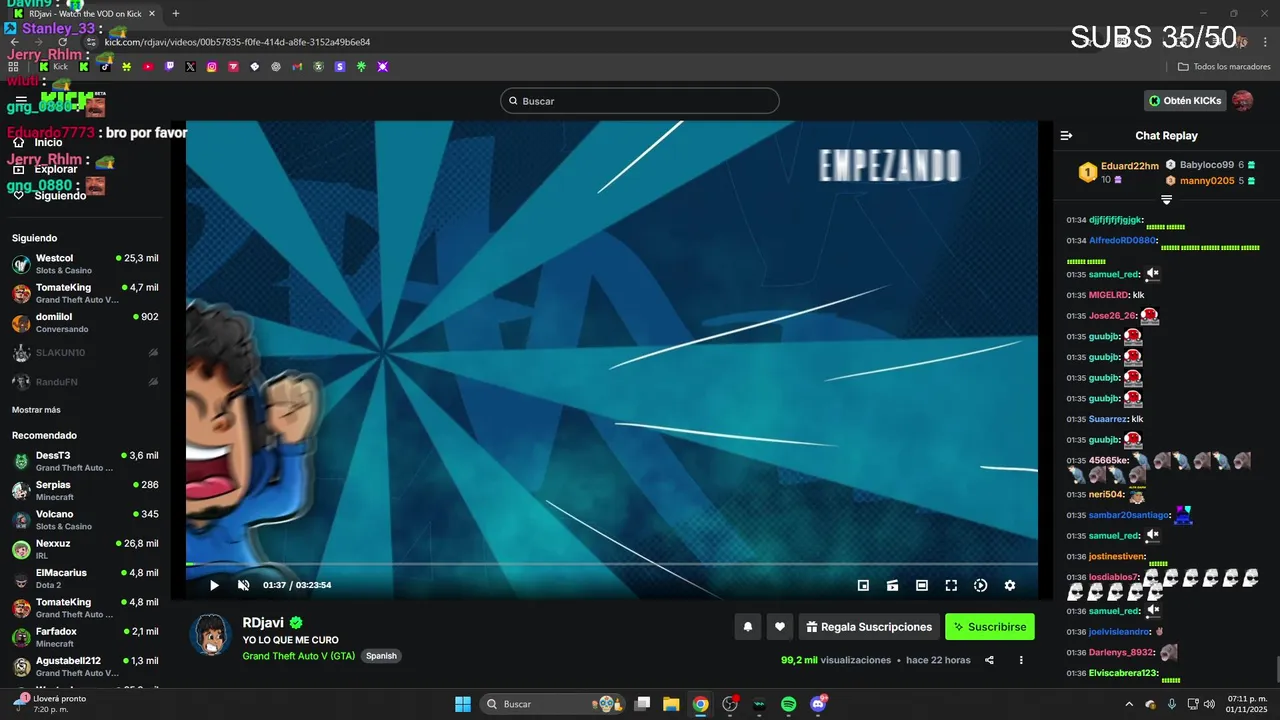Image resolution: width=1280 pixels, height=720 pixels.
Task: Open Agustabell212 recommended channel
Action: (x=85, y=667)
